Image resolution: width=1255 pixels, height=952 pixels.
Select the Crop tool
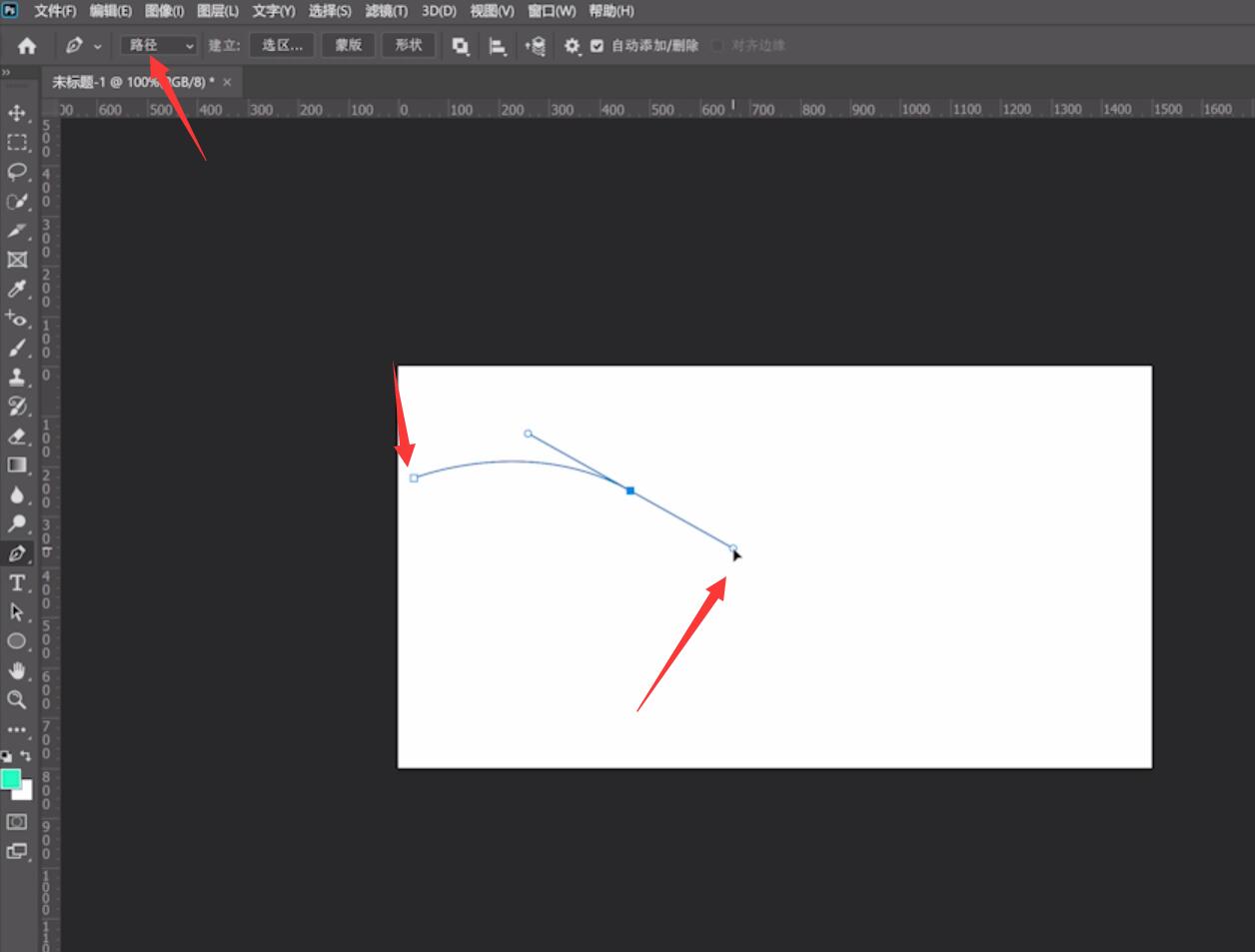point(17,231)
